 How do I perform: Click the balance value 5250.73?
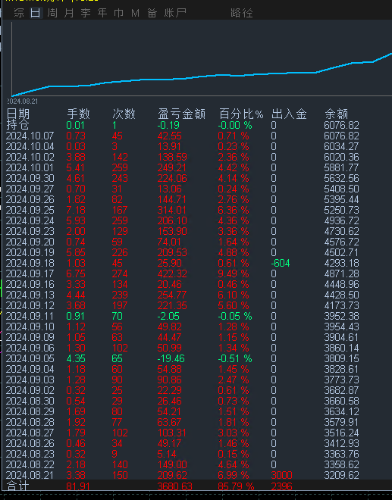[341, 210]
